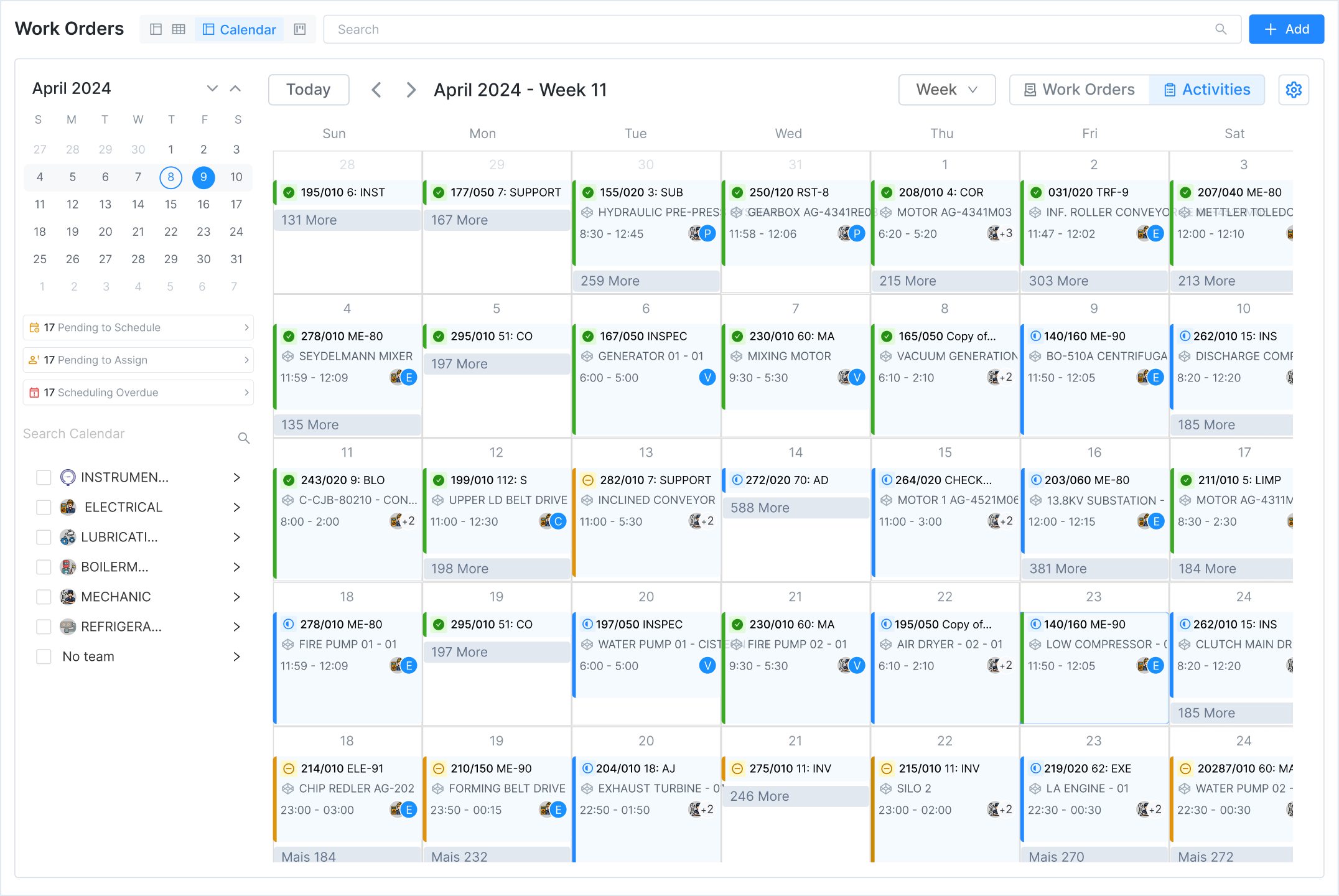Check the ELECTRICAL team checkbox
This screenshot has height=896, width=1339.
(x=44, y=507)
